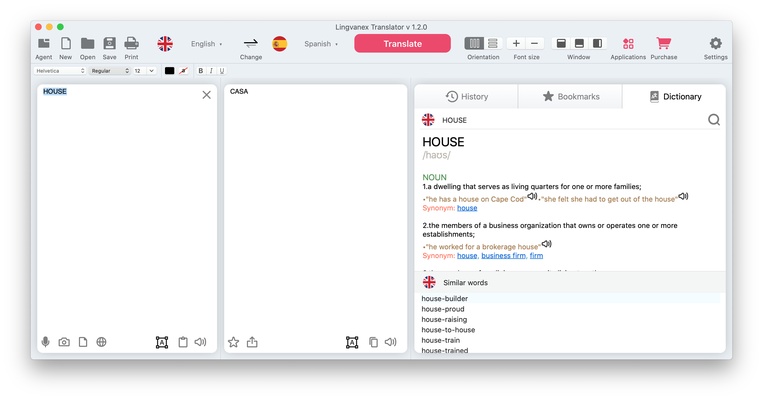
Task: Open Settings gear
Action: point(715,43)
